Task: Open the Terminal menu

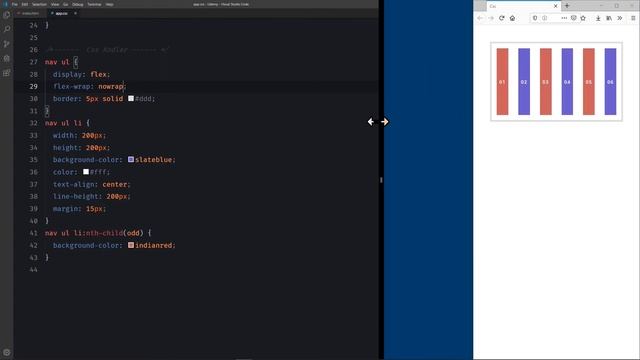Action: click(94, 4)
